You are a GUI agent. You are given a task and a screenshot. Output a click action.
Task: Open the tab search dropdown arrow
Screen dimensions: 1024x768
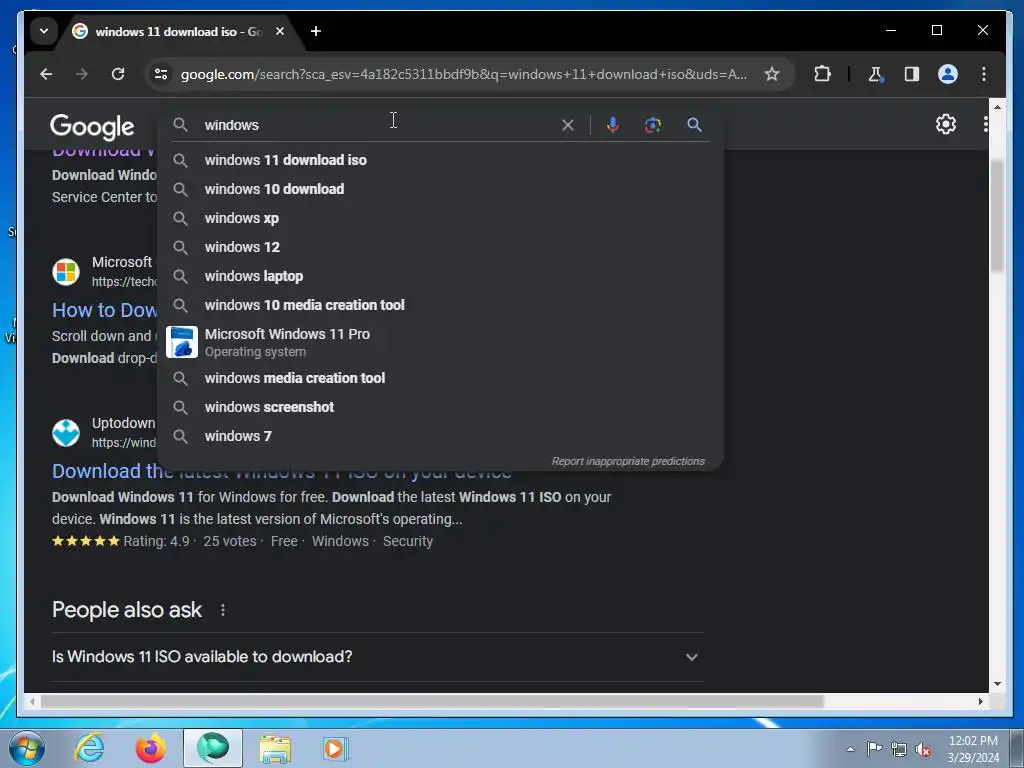(44, 31)
